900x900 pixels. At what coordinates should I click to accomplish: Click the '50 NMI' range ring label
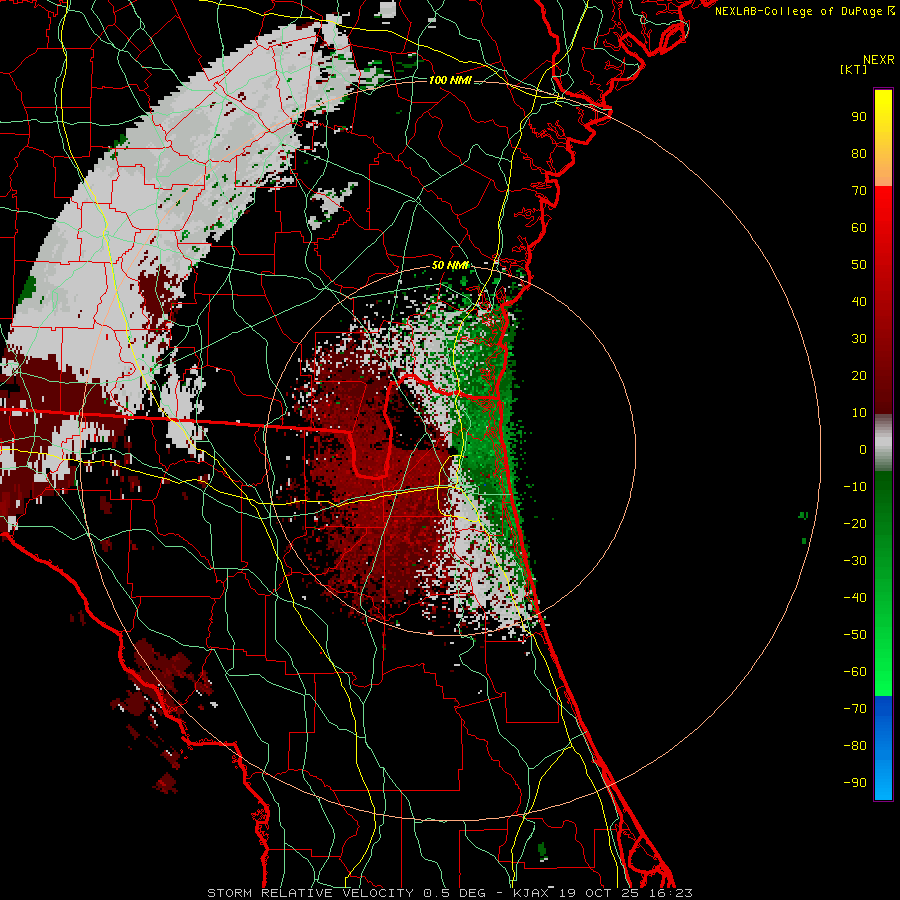pos(450,265)
